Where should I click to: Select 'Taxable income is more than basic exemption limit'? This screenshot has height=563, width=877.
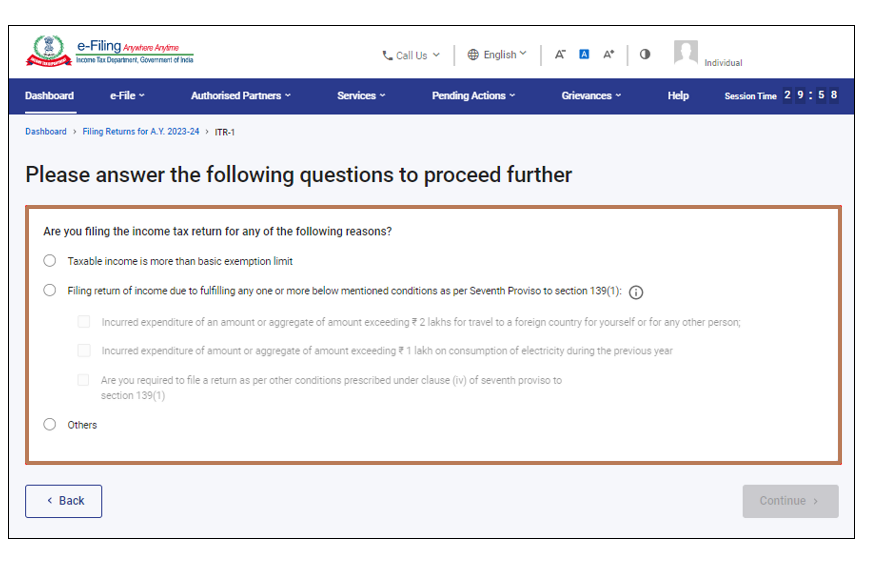point(50,261)
